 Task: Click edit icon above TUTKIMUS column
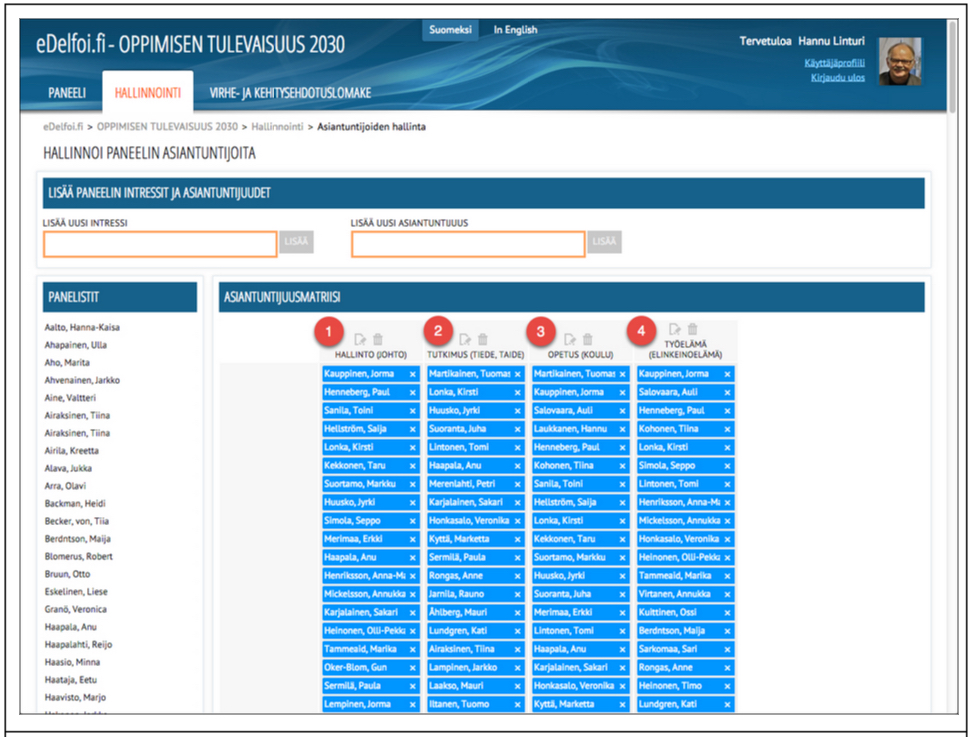(x=465, y=340)
